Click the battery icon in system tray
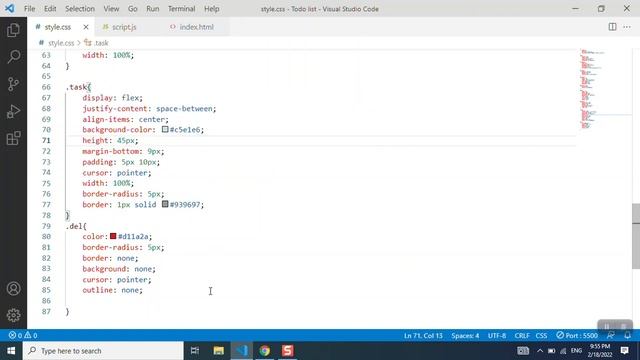 (x=551, y=351)
